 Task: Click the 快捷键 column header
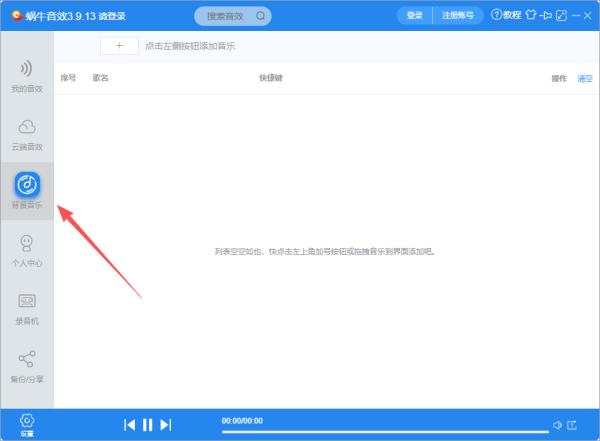271,78
